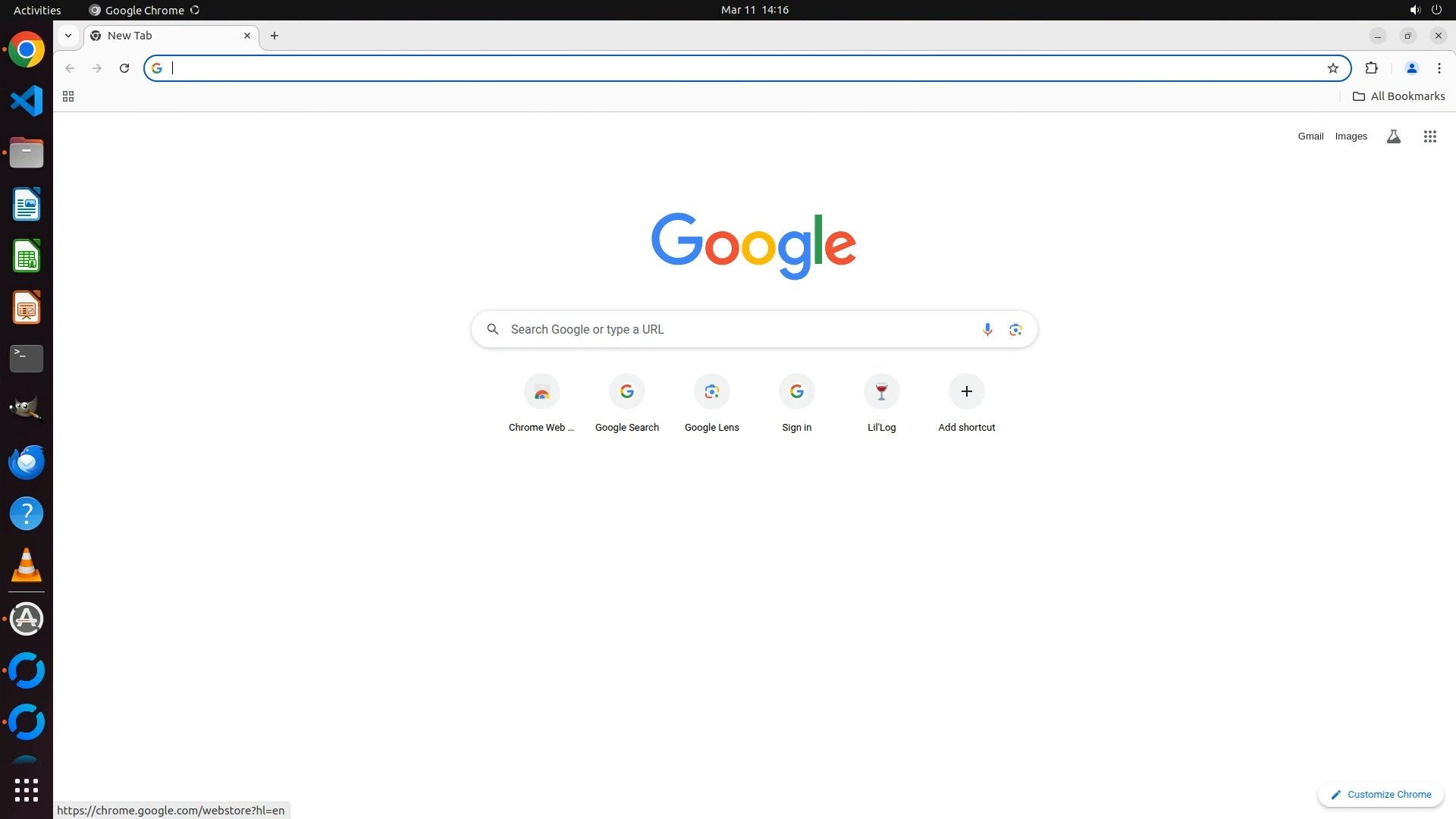Open the Lil'Log shortcut tile
This screenshot has width=1456, height=819.
(881, 392)
